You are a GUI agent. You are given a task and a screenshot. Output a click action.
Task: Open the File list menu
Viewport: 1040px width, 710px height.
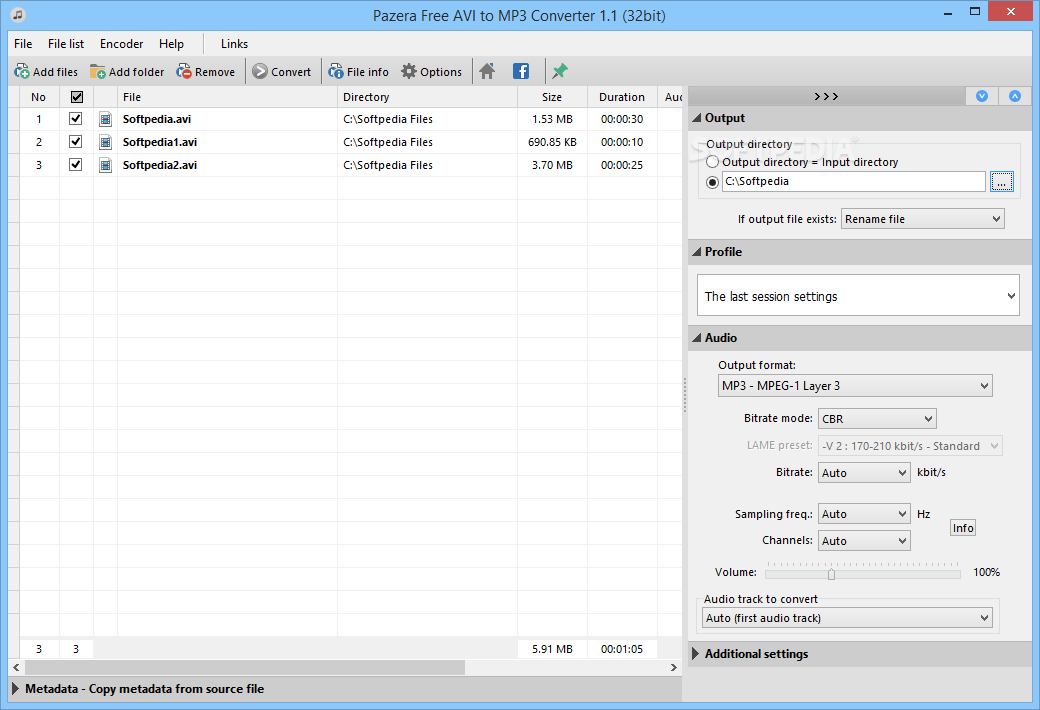[x=66, y=44]
